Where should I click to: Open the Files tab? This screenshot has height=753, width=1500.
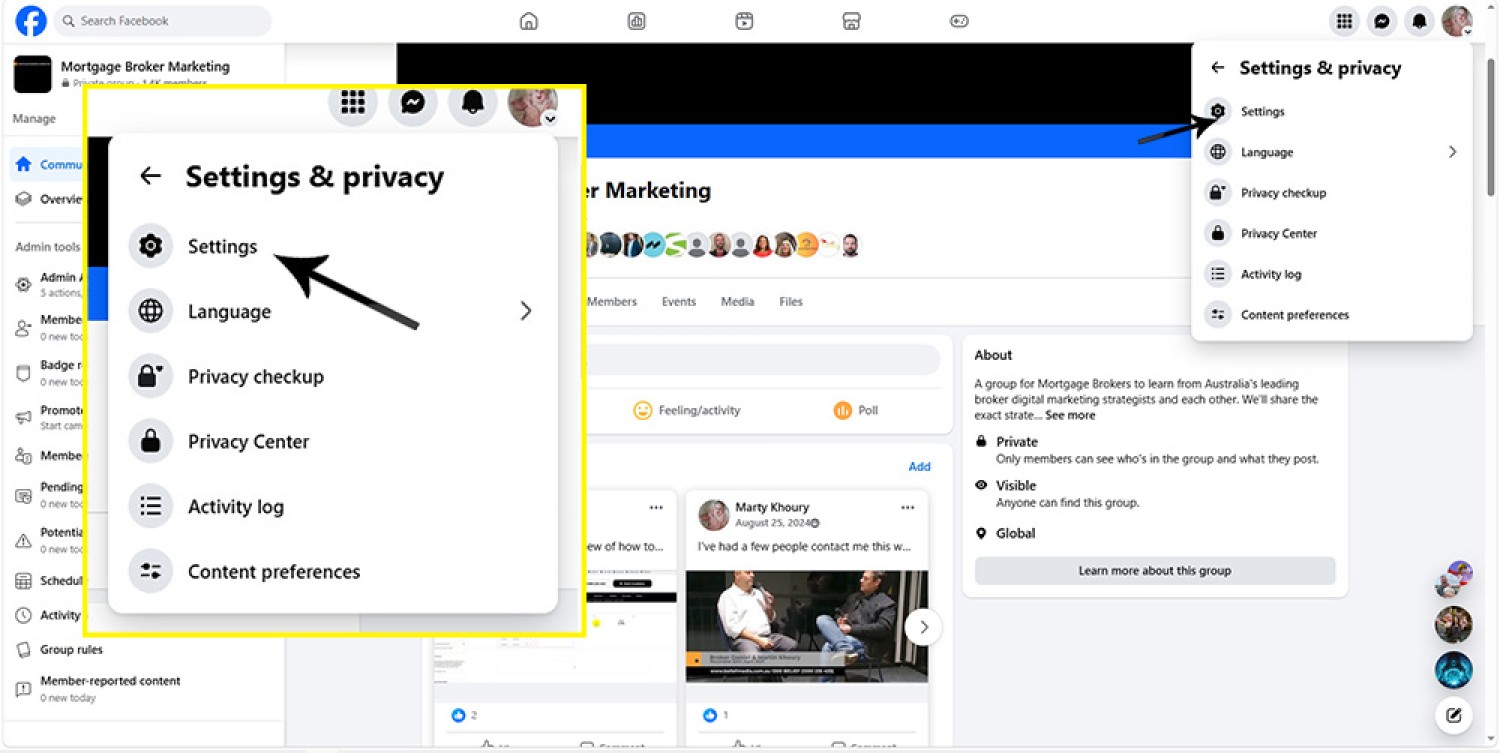tap(790, 302)
